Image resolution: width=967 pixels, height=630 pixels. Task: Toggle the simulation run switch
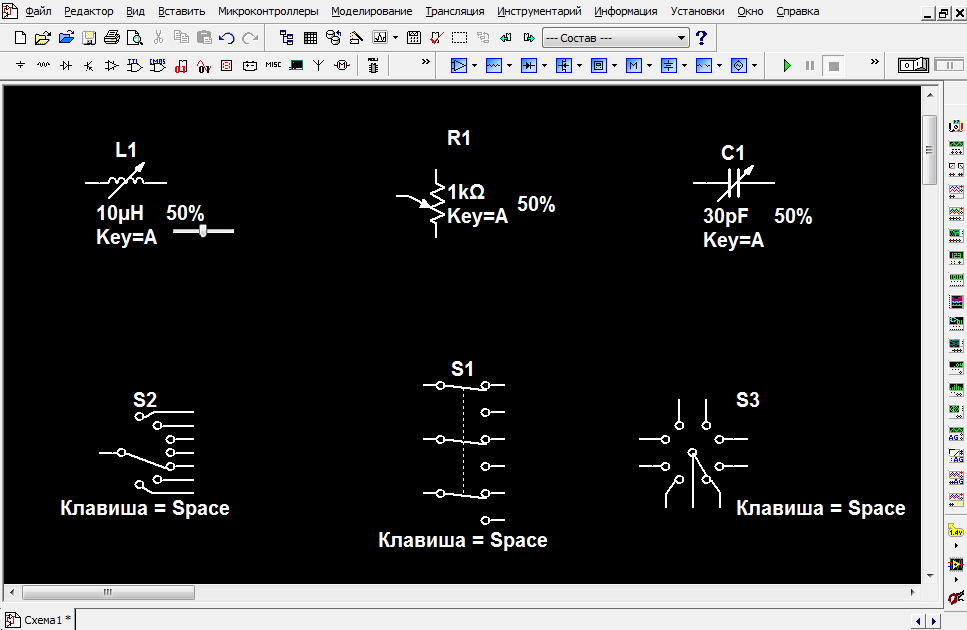(911, 65)
